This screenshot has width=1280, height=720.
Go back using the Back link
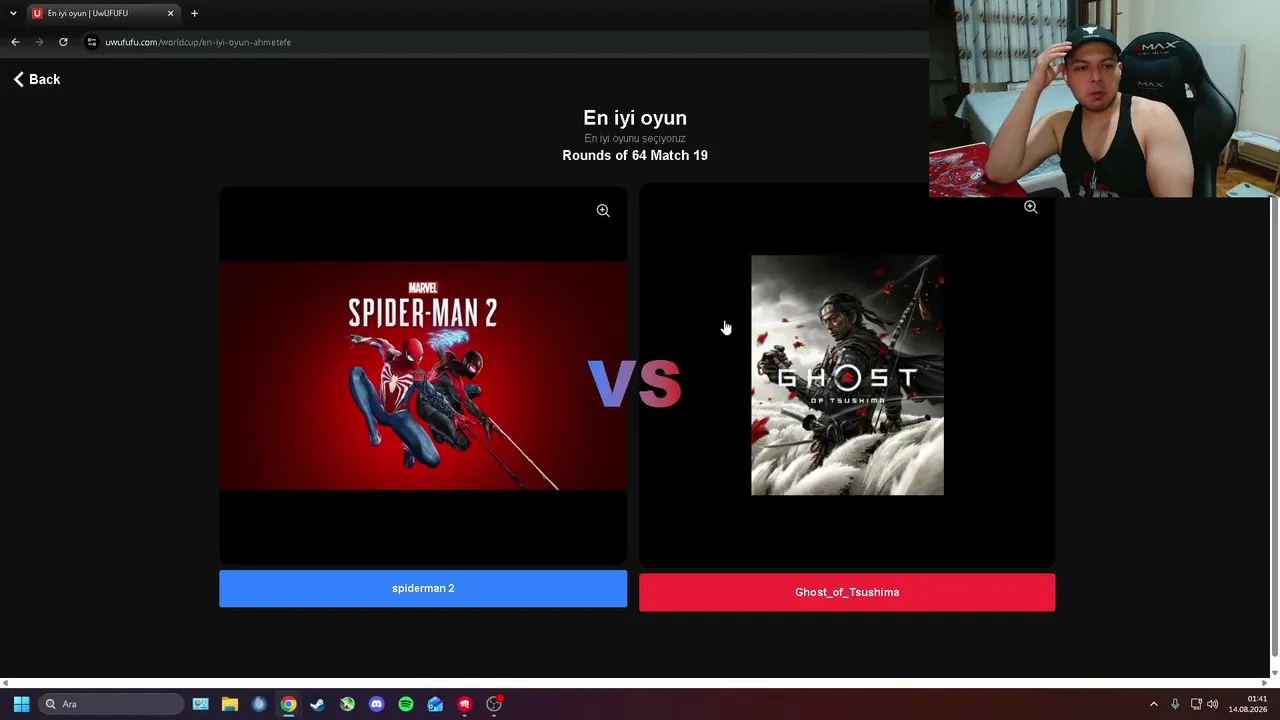(37, 79)
